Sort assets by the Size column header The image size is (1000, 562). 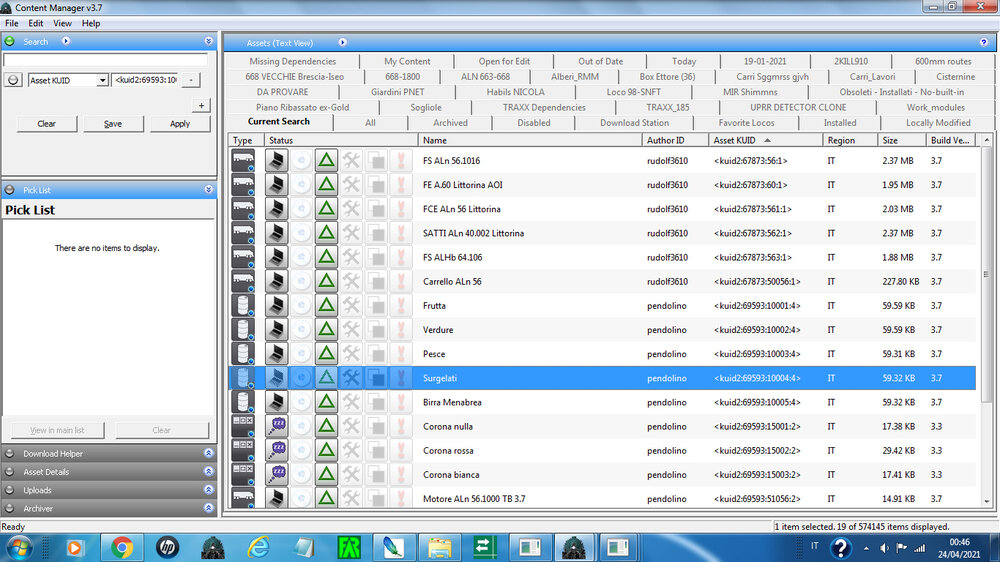[902, 140]
